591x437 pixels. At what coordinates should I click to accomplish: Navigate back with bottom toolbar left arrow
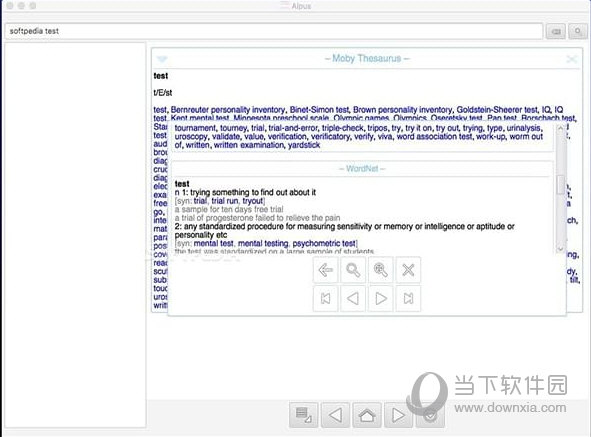(x=335, y=415)
